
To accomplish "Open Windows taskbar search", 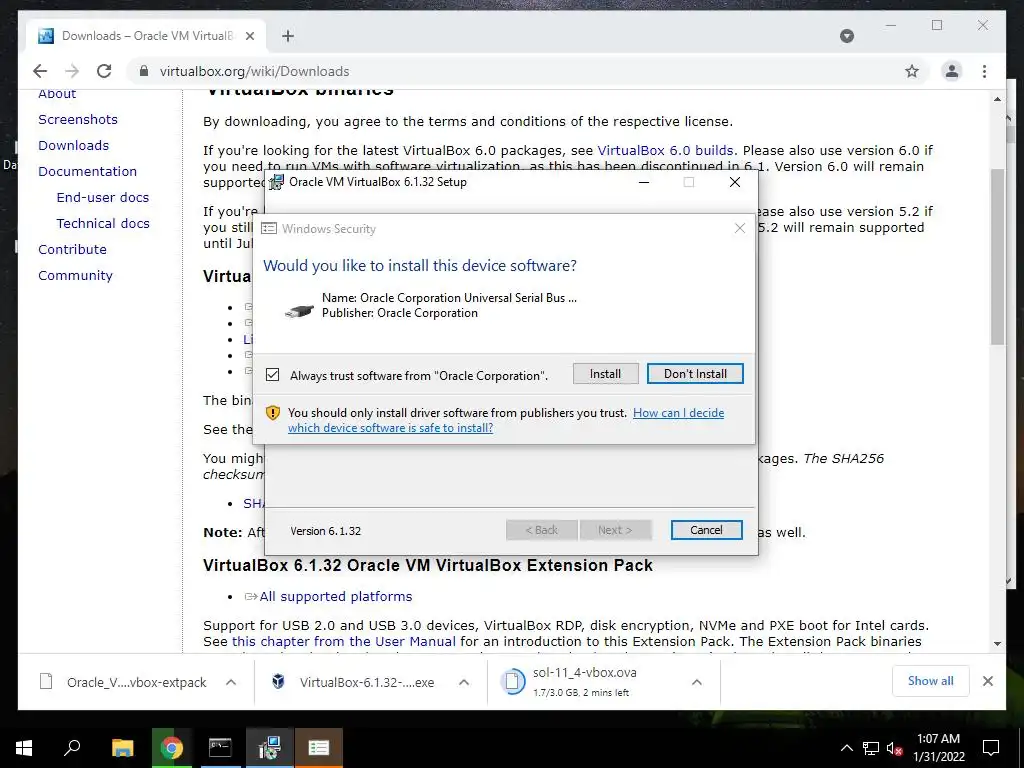I will click(71, 747).
